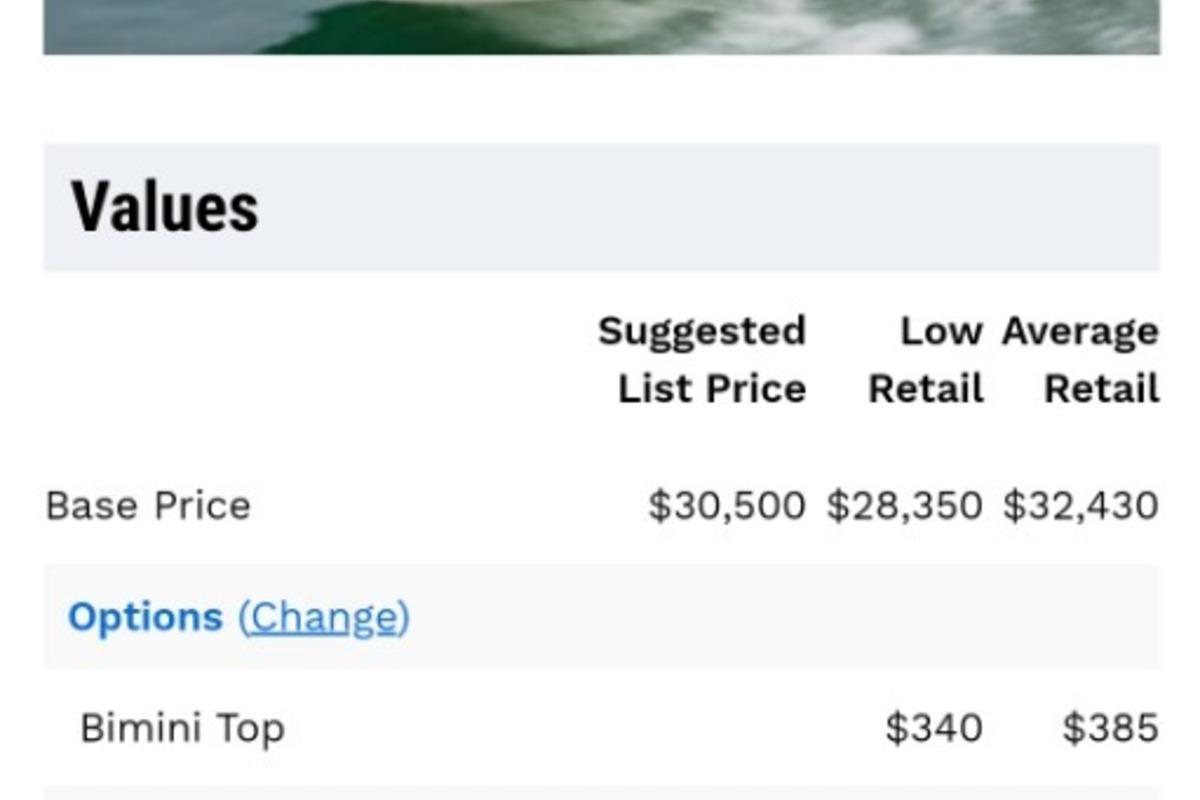This screenshot has width=1200, height=800.
Task: Select the Average Retail column header
Action: coord(1080,359)
